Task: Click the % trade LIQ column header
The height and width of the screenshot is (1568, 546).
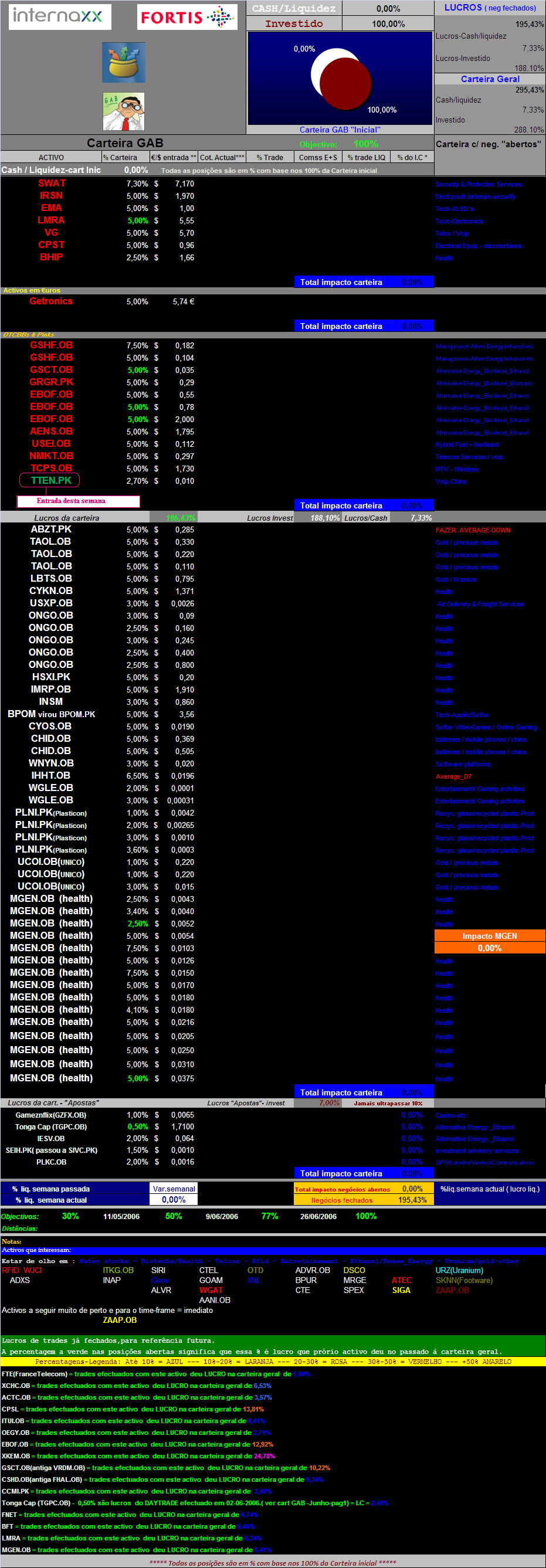Action: tap(366, 158)
